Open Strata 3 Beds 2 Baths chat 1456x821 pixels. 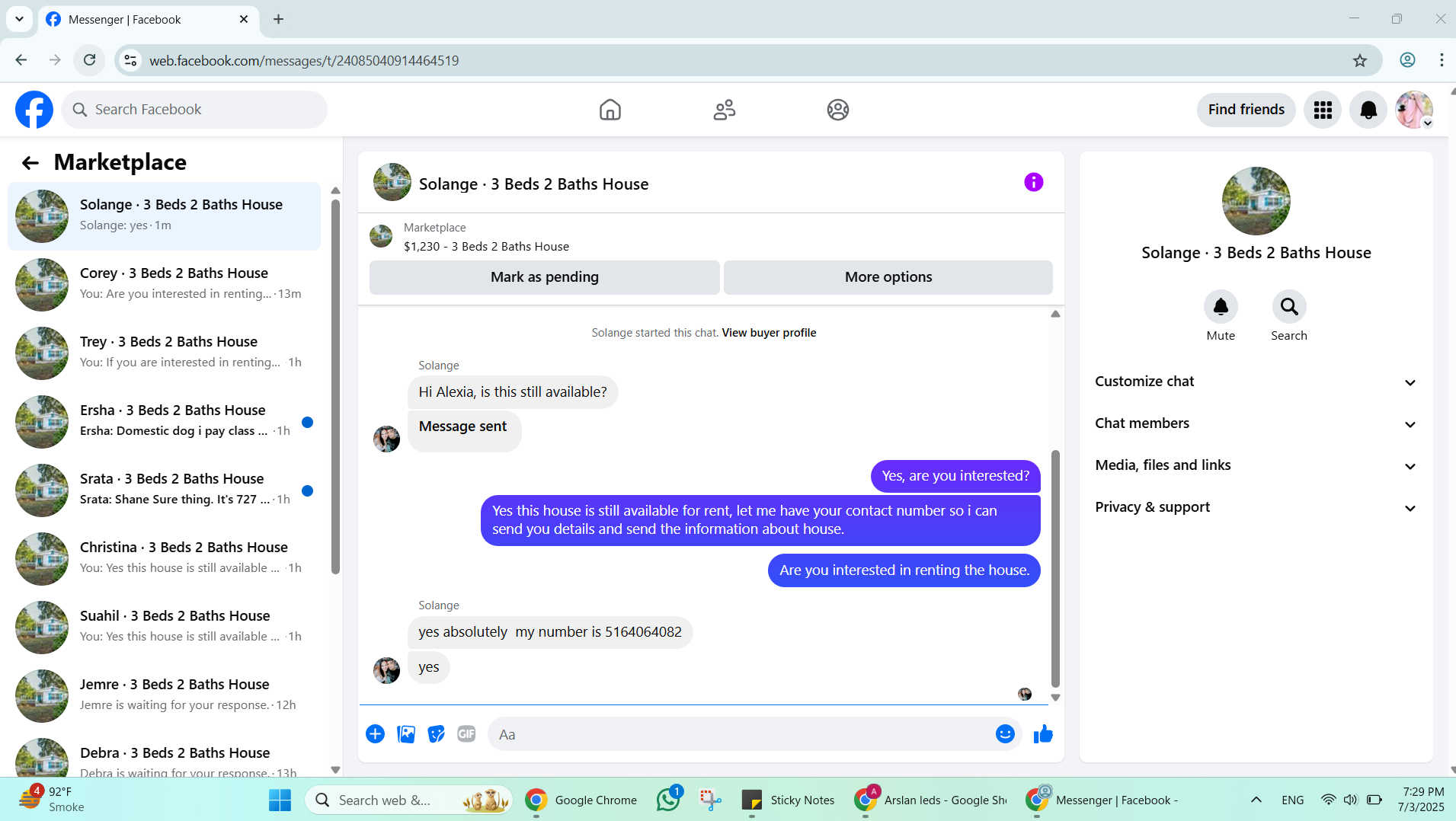164,490
